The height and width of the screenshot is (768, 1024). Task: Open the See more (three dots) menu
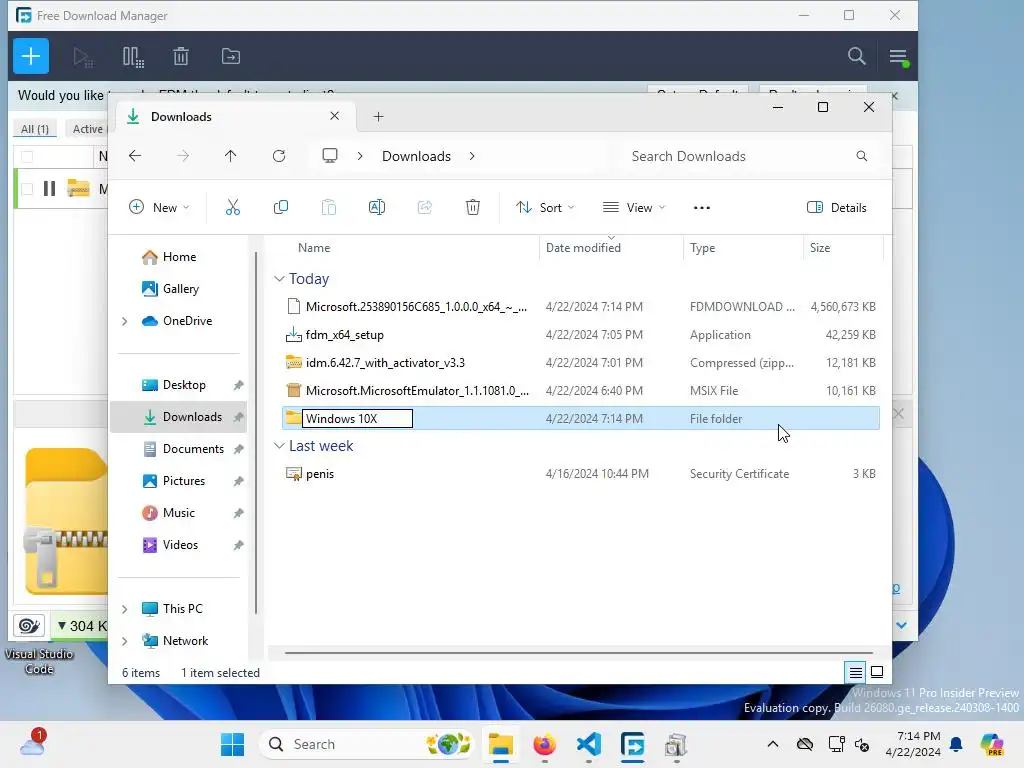pyautogui.click(x=701, y=208)
